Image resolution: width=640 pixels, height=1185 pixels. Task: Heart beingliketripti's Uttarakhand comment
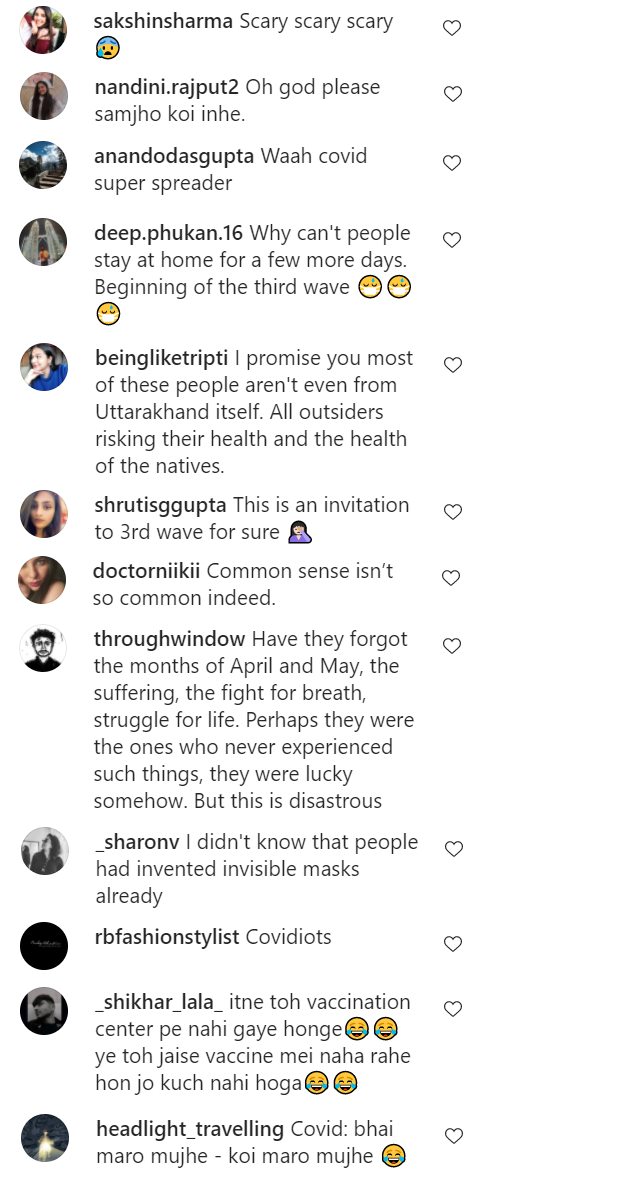452,365
